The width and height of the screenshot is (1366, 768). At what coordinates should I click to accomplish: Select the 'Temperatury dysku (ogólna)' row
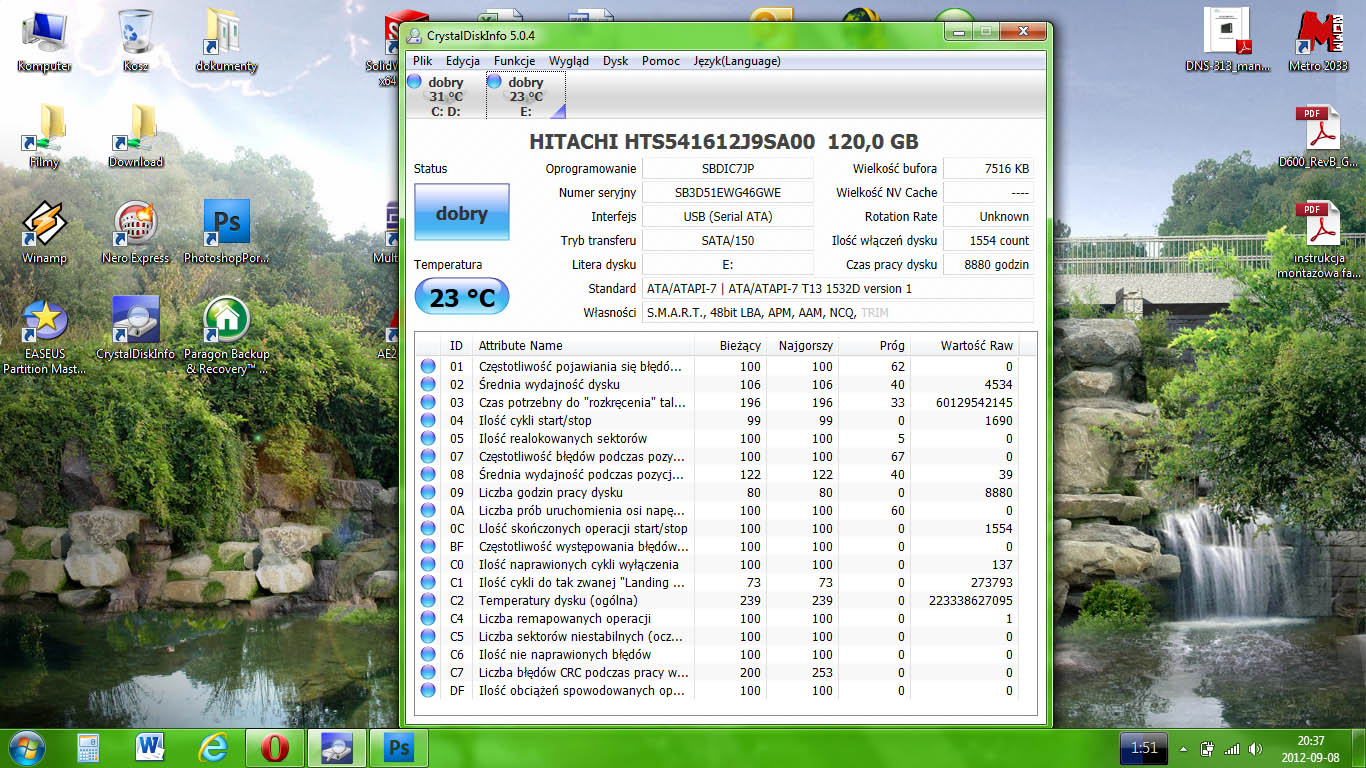coord(716,601)
